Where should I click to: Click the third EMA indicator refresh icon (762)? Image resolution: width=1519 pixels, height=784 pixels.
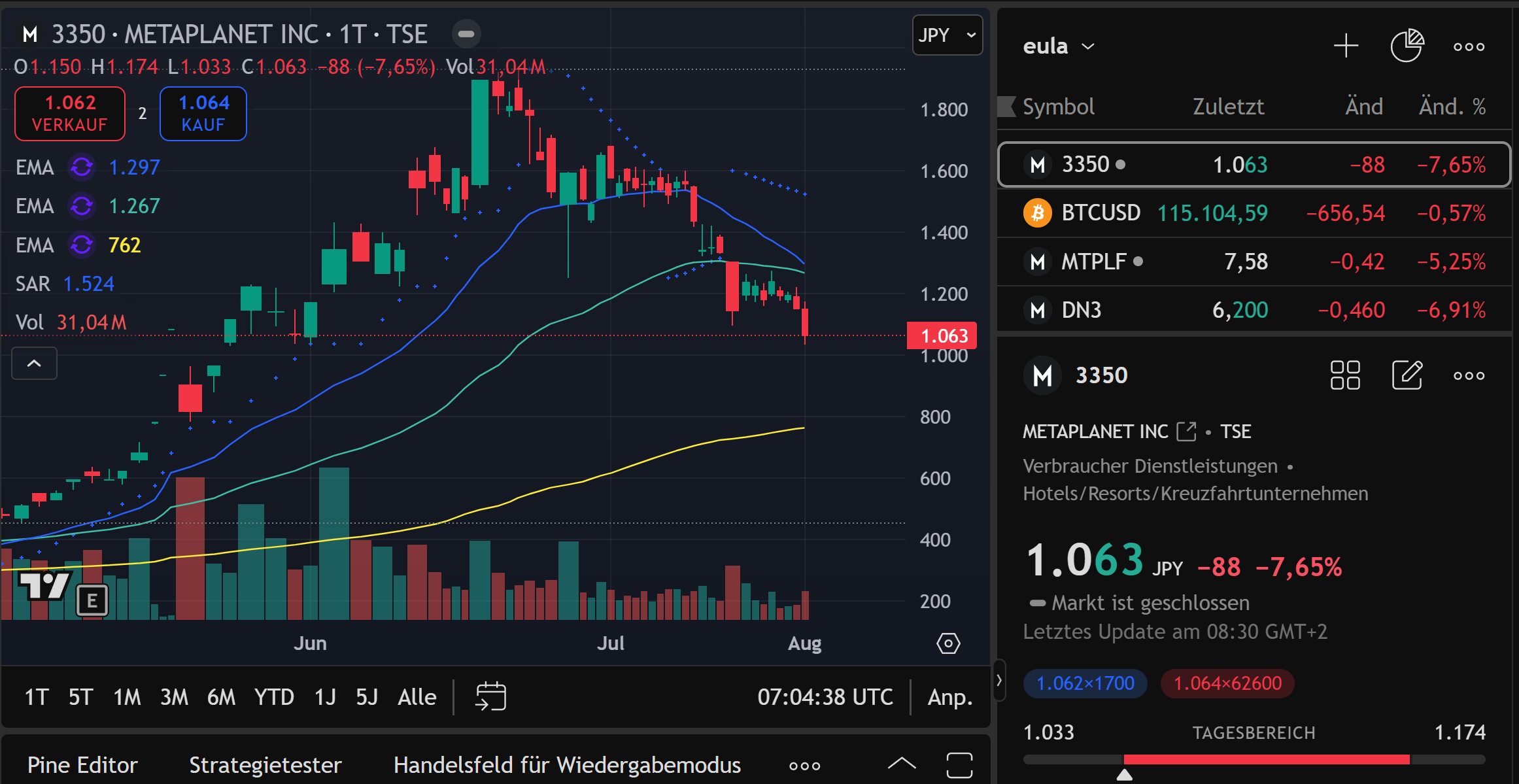82,245
